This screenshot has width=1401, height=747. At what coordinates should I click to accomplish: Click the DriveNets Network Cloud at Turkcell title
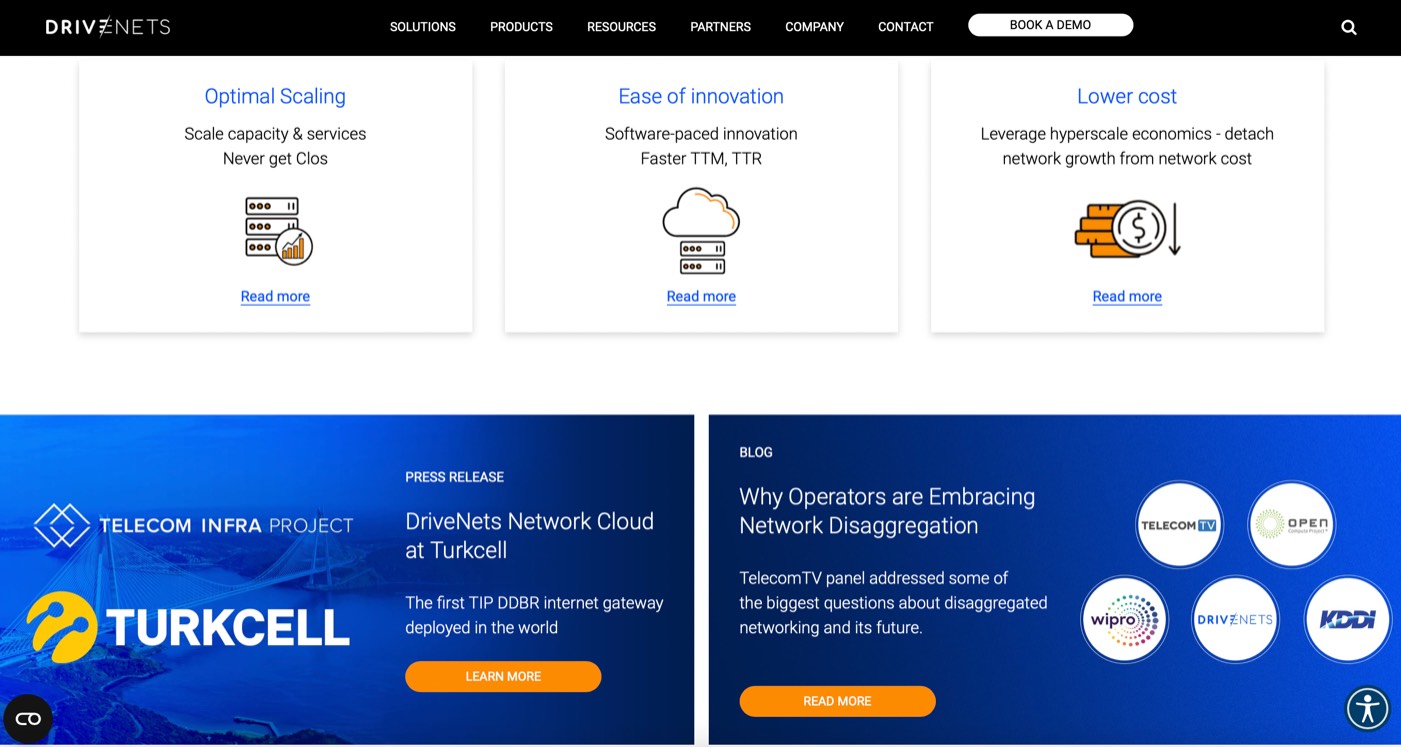tap(529, 536)
